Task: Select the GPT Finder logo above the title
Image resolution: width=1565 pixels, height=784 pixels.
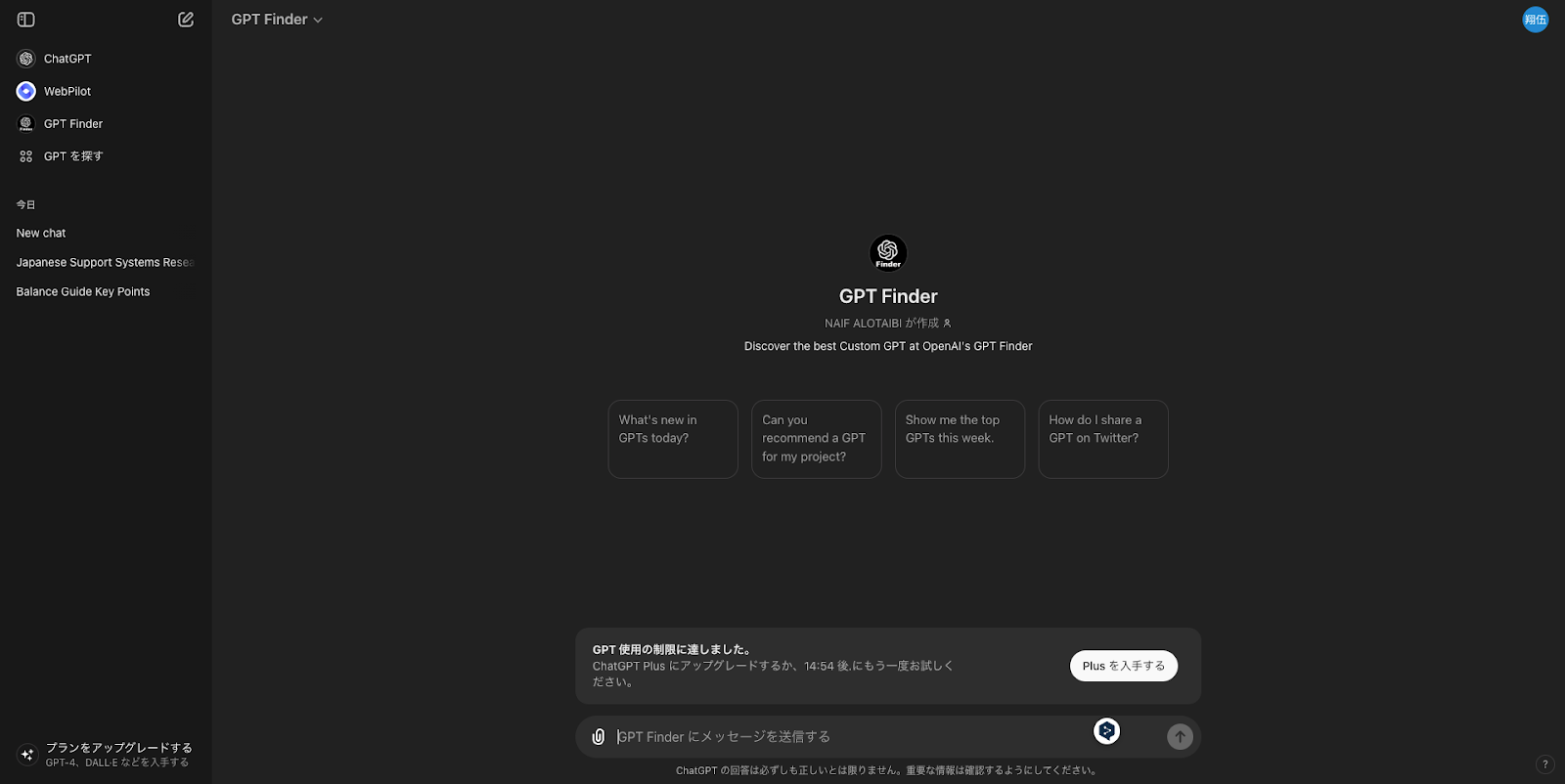Action: click(888, 253)
